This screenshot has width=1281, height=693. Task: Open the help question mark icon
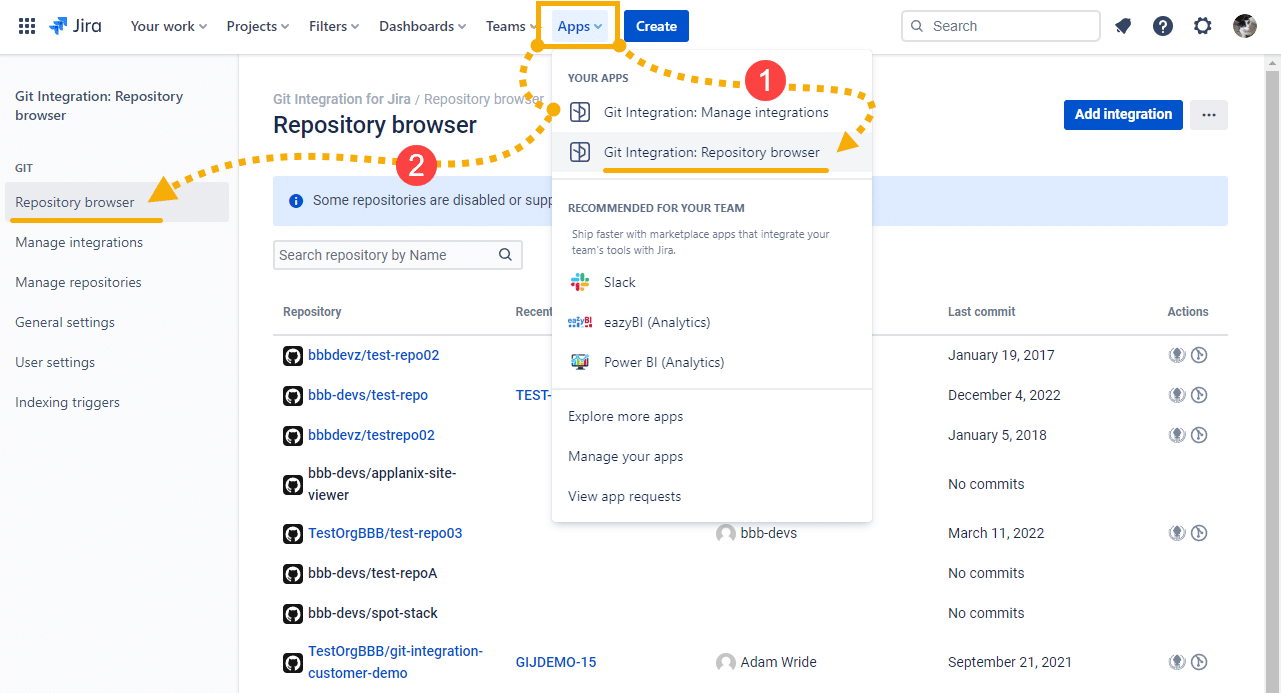[1163, 26]
